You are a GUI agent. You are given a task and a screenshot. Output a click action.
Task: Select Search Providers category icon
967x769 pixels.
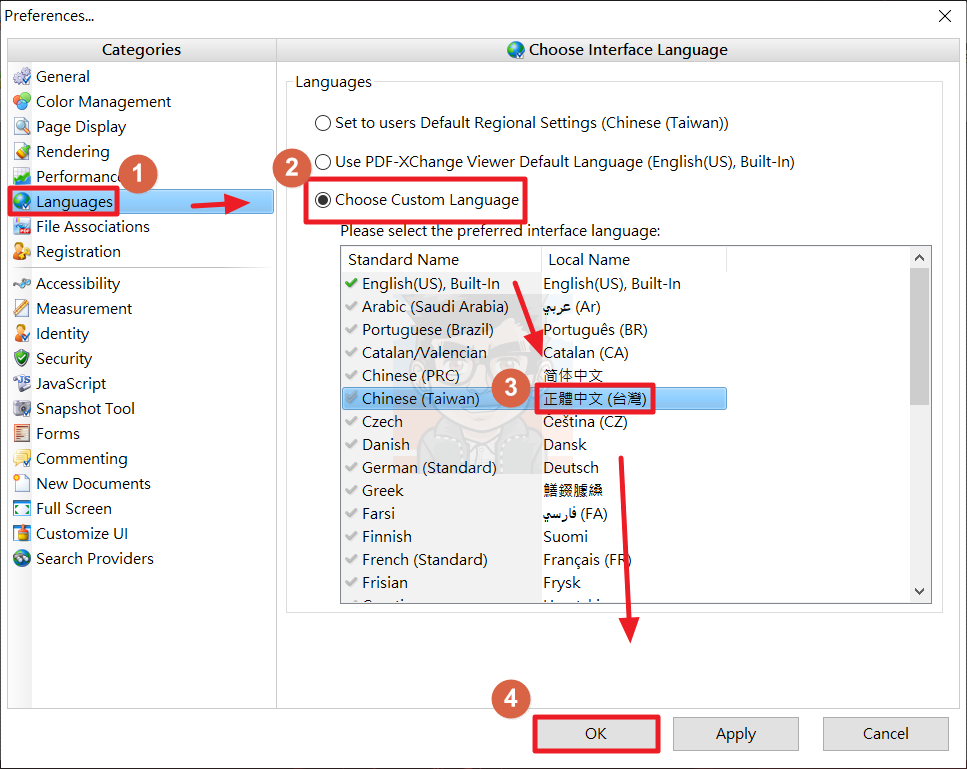22,558
